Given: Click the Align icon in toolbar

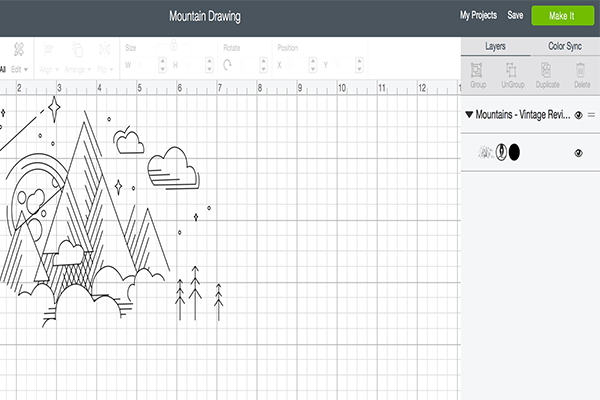Looking at the screenshot, I should pos(49,50).
